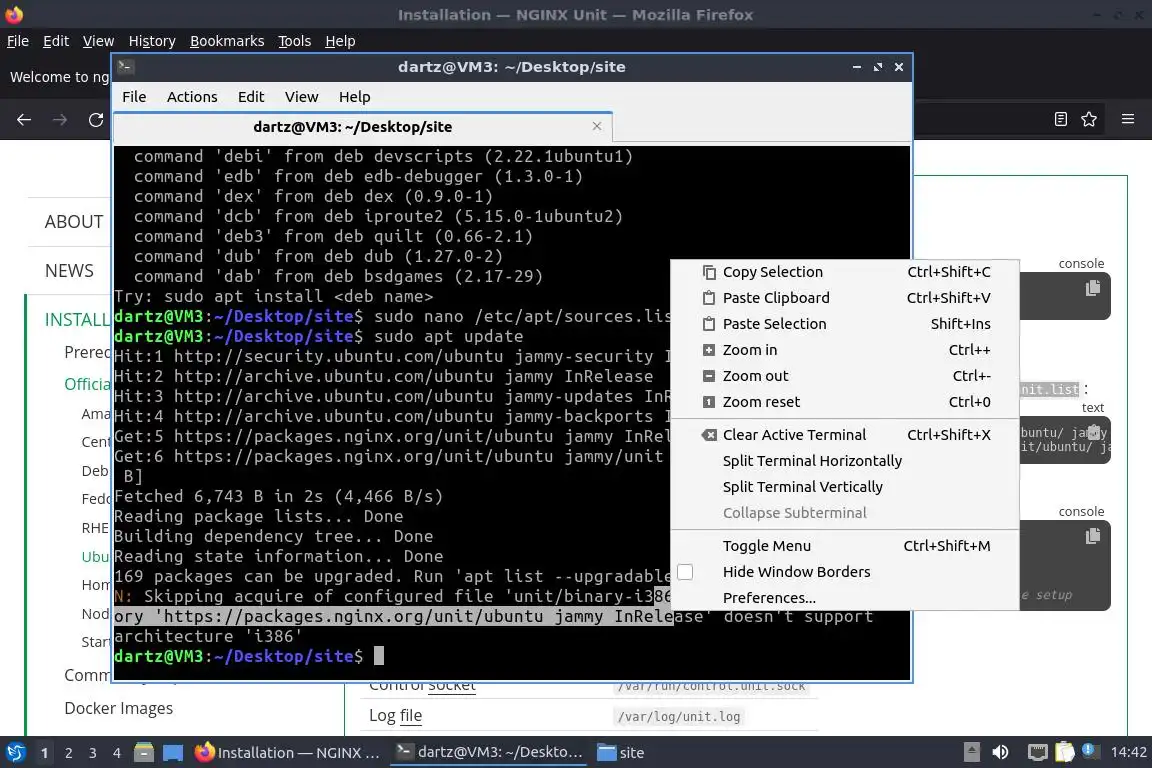Click the 'socket' link under Control
1152x768 pixels.
[451, 686]
